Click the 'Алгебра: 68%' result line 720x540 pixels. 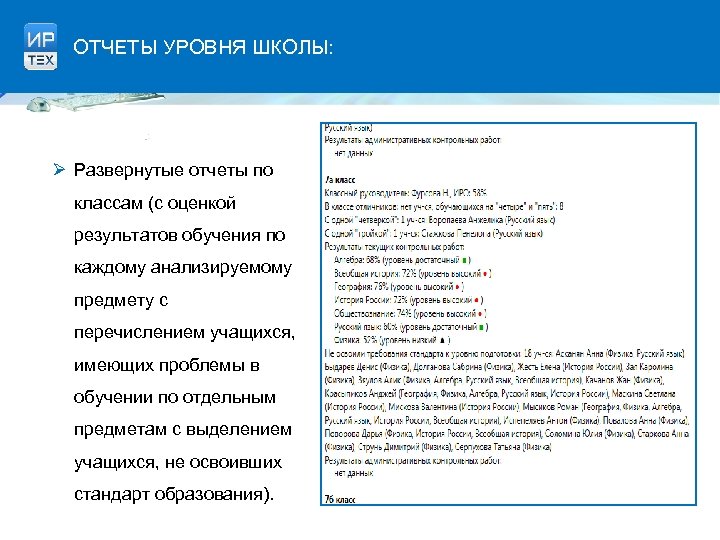402,260
